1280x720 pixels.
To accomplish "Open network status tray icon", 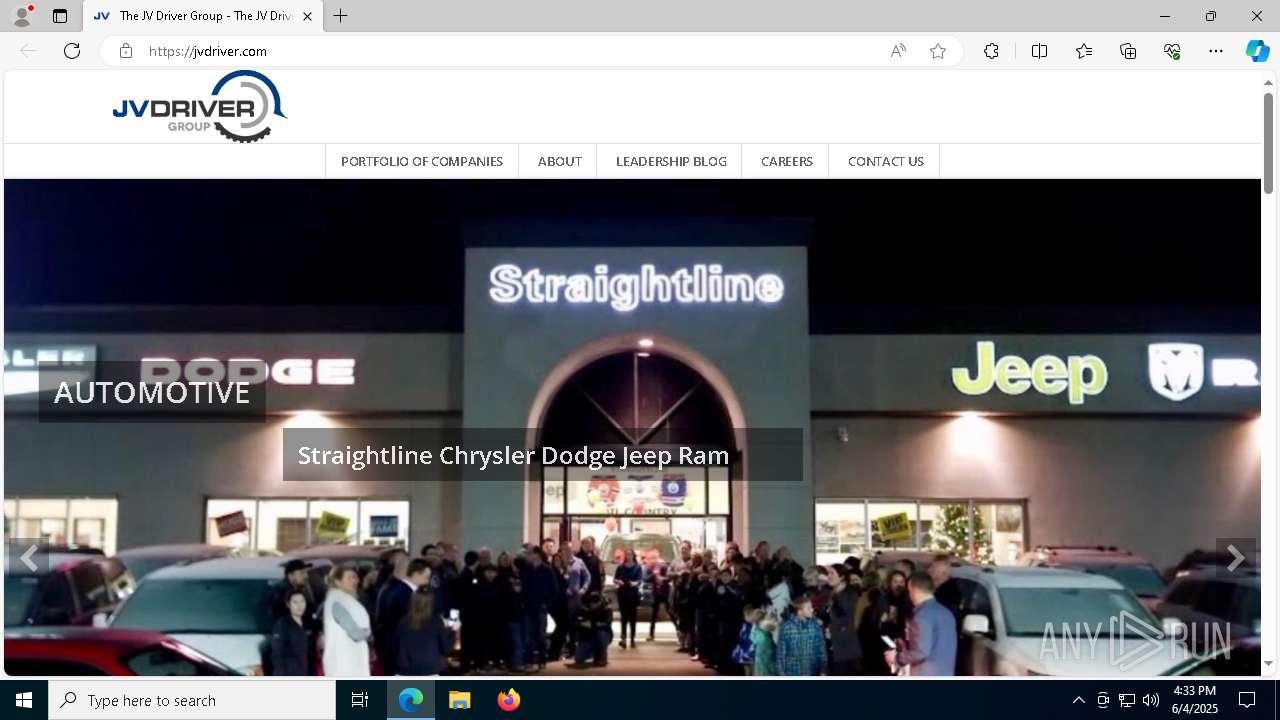I will click(x=1127, y=700).
